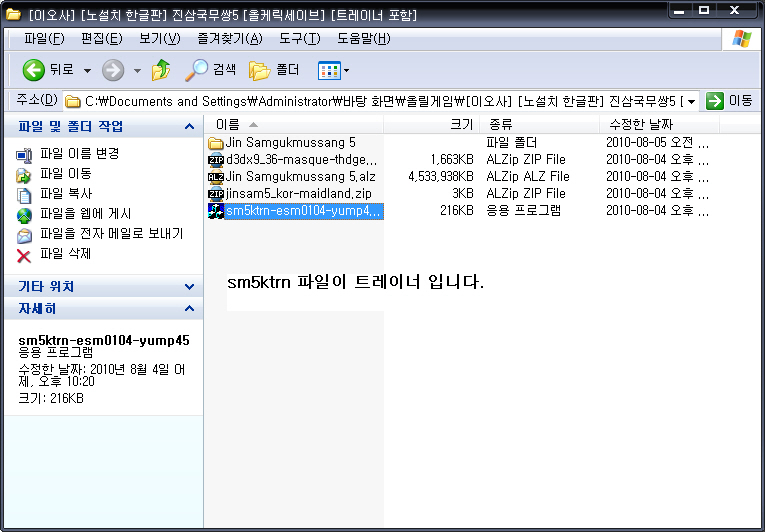Screen dimensions: 765x532
Task: Click 파일 이름 변경 rename link
Action: pyautogui.click(x=80, y=154)
